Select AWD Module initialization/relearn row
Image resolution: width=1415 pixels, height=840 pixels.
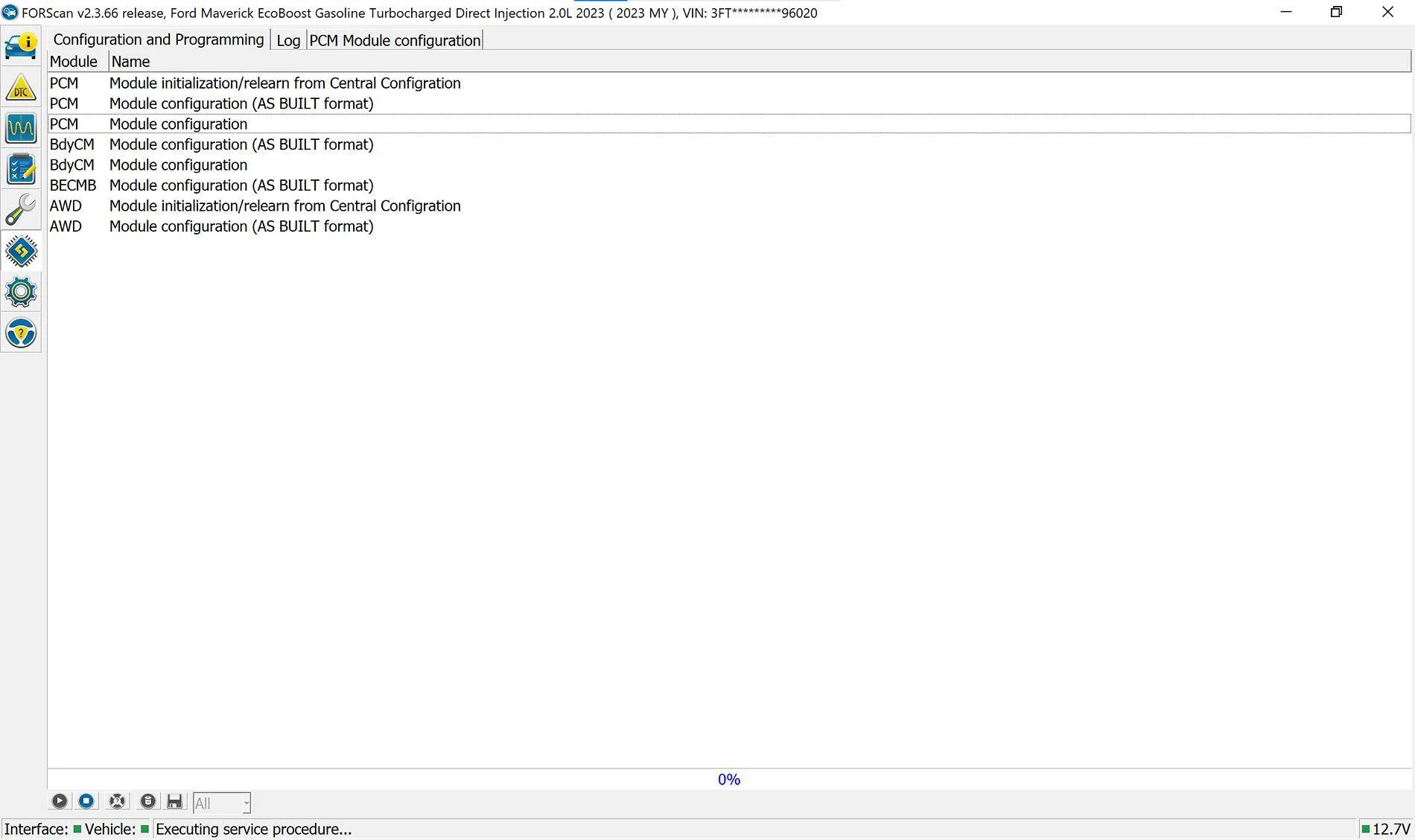(284, 206)
